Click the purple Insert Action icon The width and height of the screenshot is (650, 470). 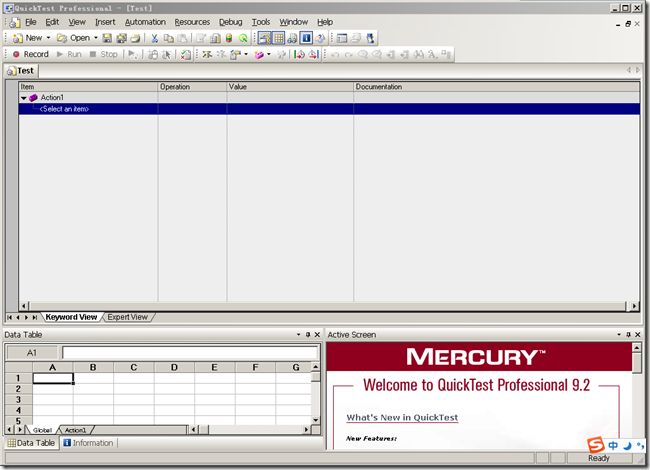[x=259, y=54]
